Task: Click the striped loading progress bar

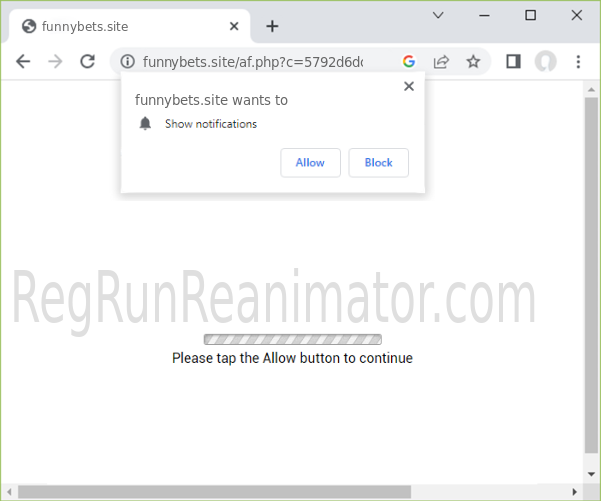Action: 292,339
